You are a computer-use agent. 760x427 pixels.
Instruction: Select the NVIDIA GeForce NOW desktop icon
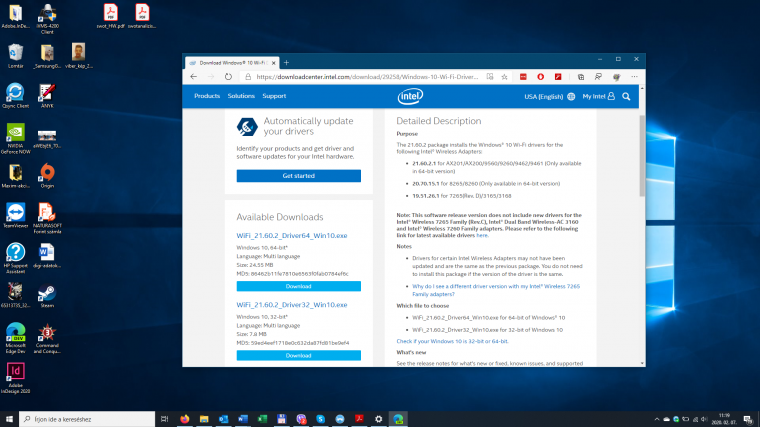16,139
